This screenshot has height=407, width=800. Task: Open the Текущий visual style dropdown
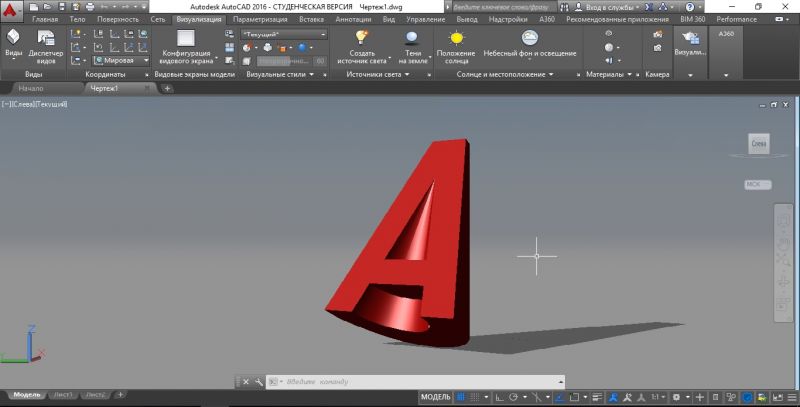pos(285,33)
